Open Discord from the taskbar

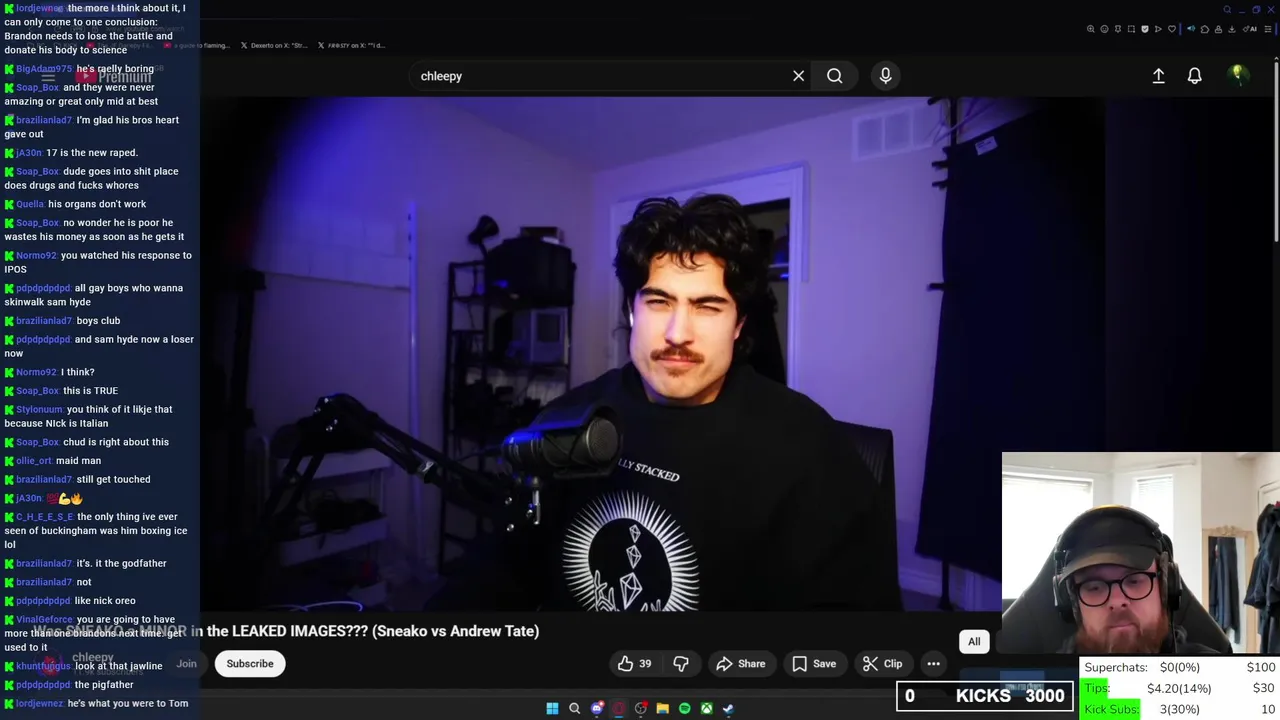point(597,708)
